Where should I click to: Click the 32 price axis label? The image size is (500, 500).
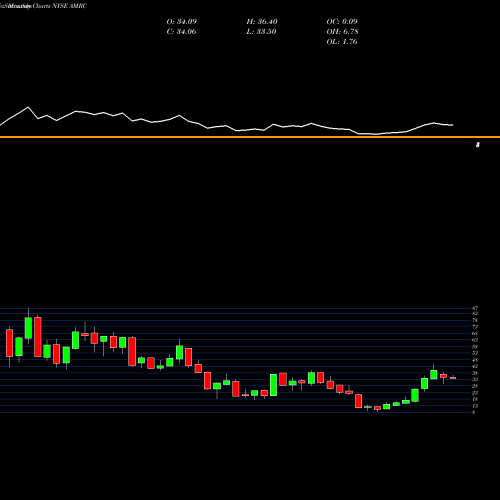(475, 379)
